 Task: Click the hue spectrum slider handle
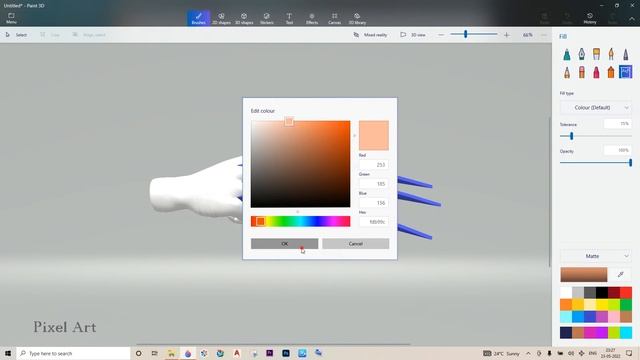pos(260,222)
